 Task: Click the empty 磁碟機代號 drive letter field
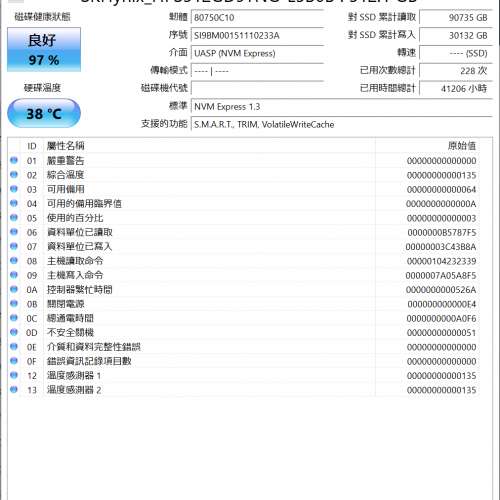tap(257, 89)
